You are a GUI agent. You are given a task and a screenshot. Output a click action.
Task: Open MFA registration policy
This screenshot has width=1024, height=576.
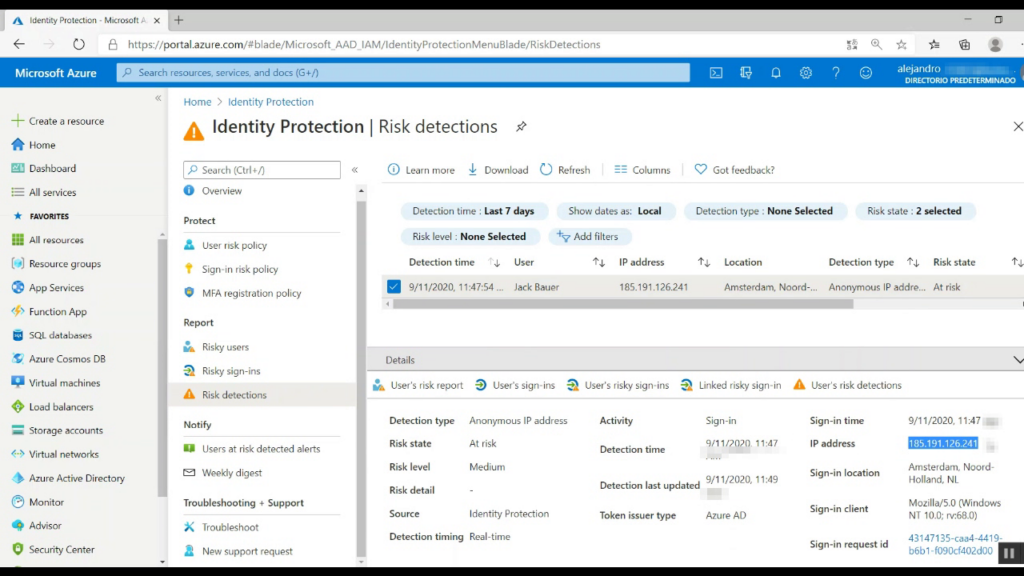pos(251,293)
